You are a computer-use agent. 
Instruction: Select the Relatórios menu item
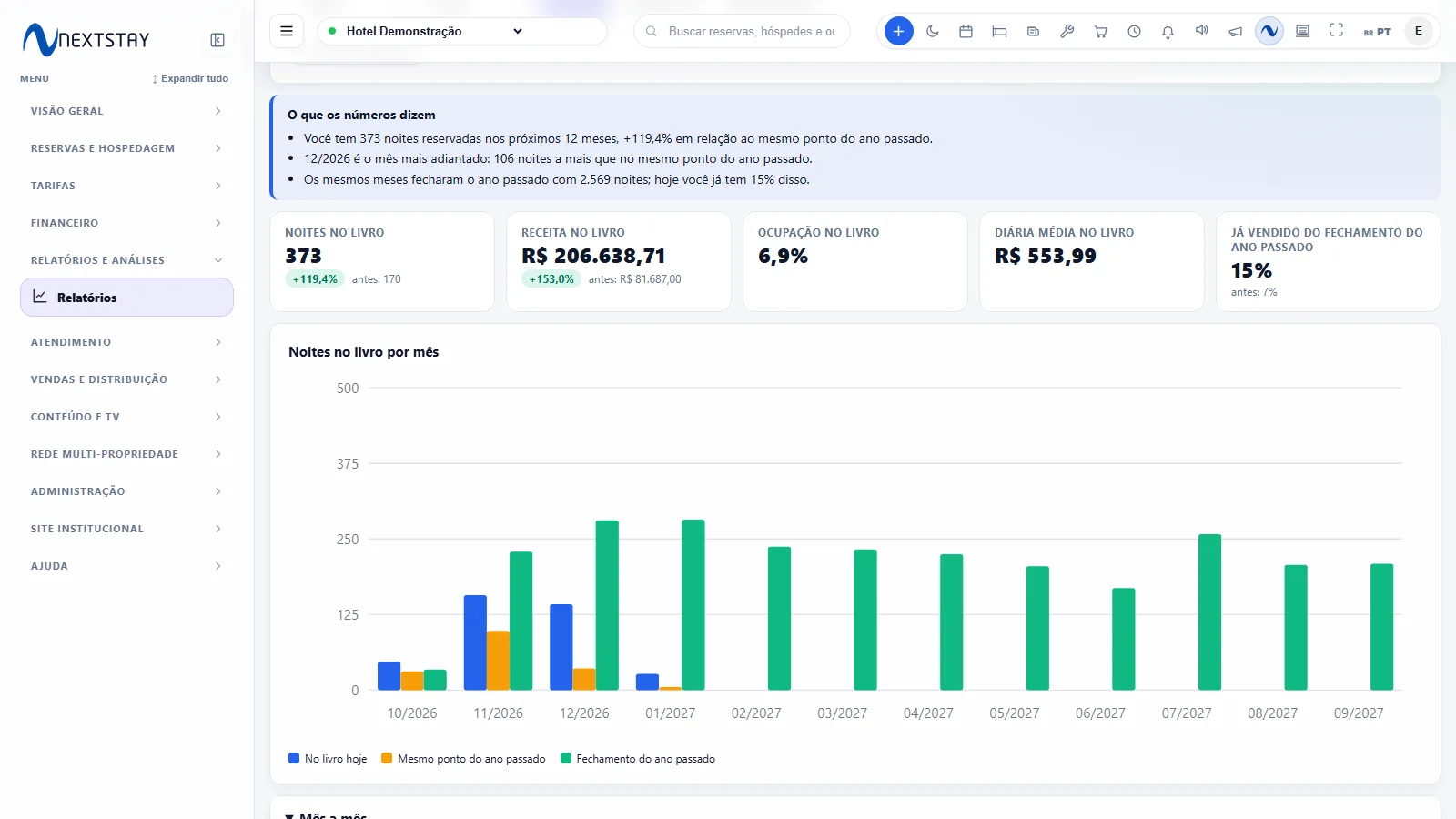click(126, 298)
